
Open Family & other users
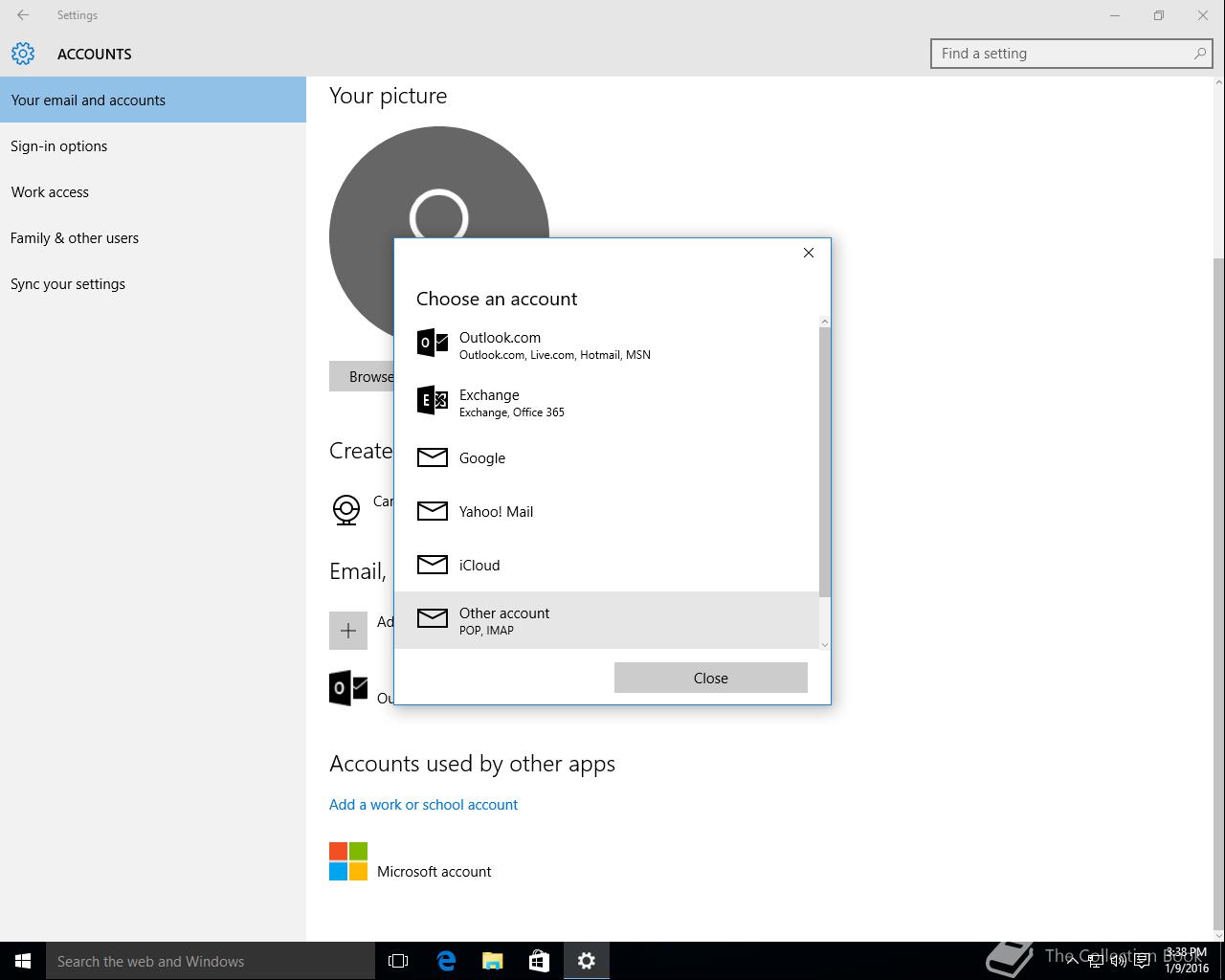pyautogui.click(x=153, y=237)
